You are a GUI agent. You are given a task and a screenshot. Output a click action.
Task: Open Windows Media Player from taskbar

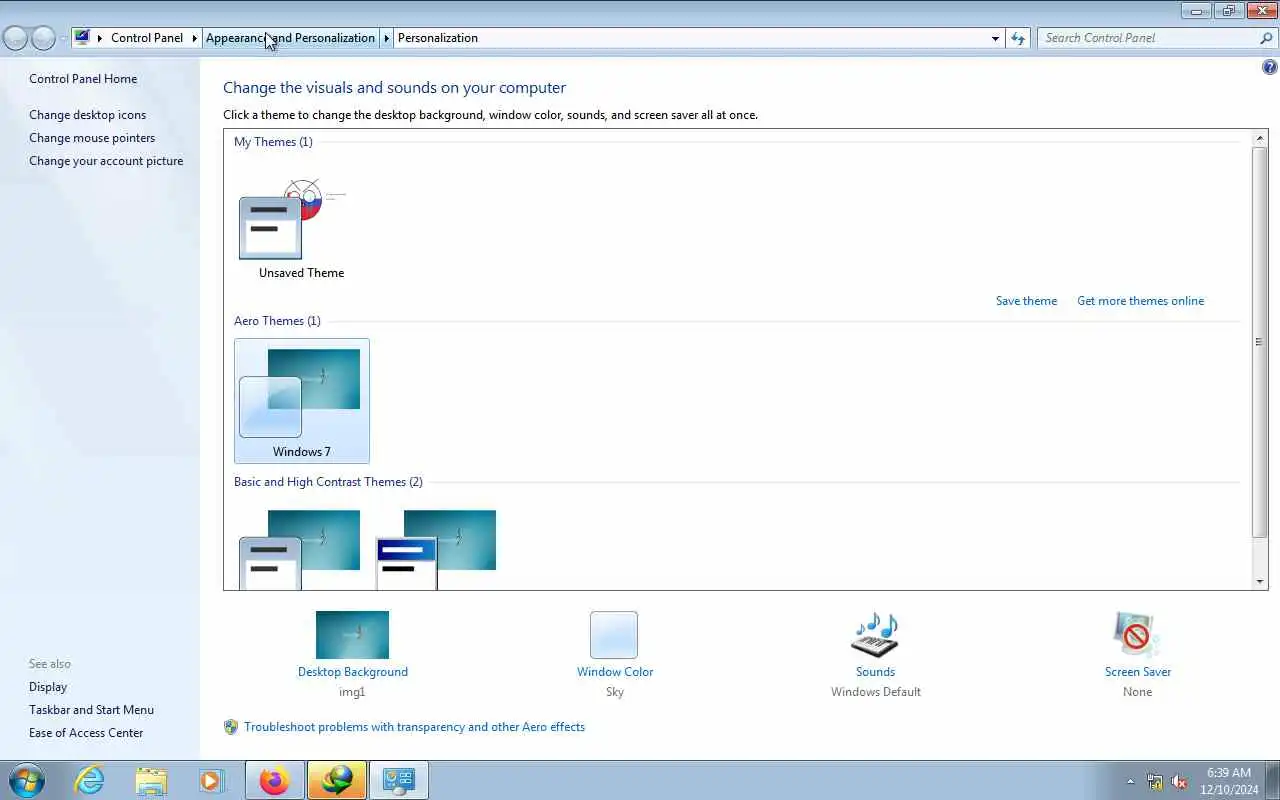pos(211,780)
